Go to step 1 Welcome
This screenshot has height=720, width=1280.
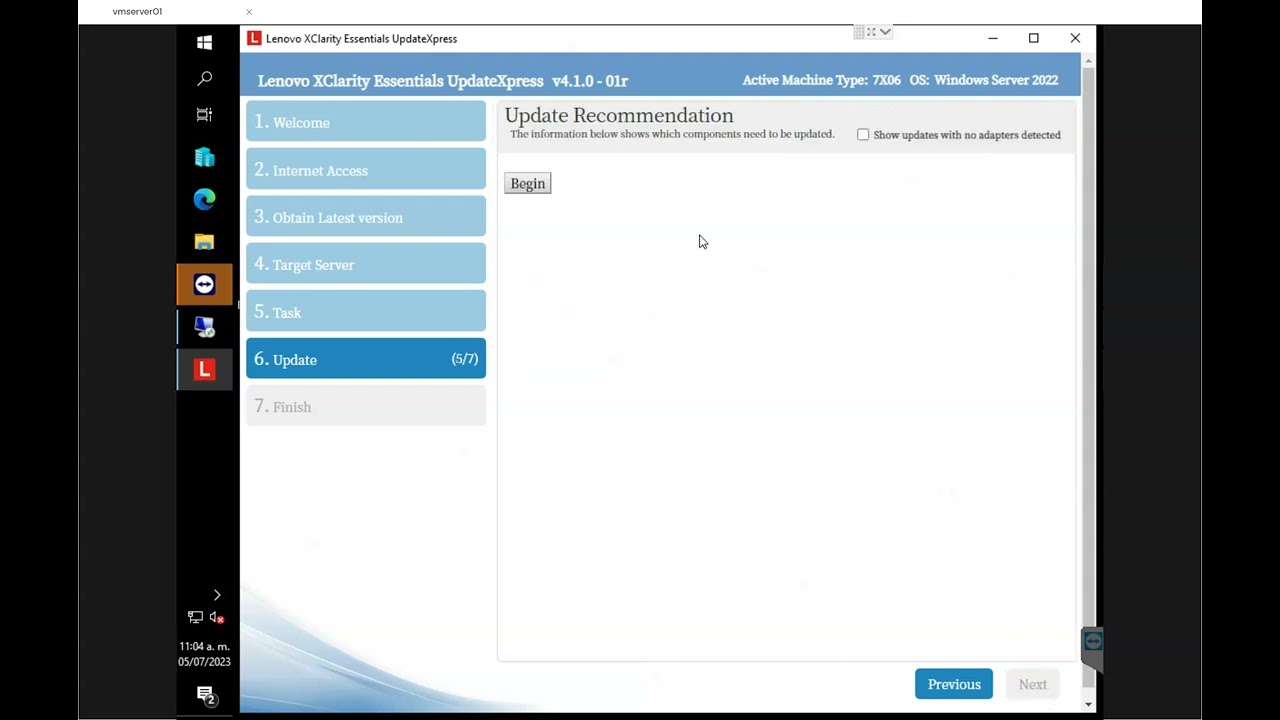(366, 122)
